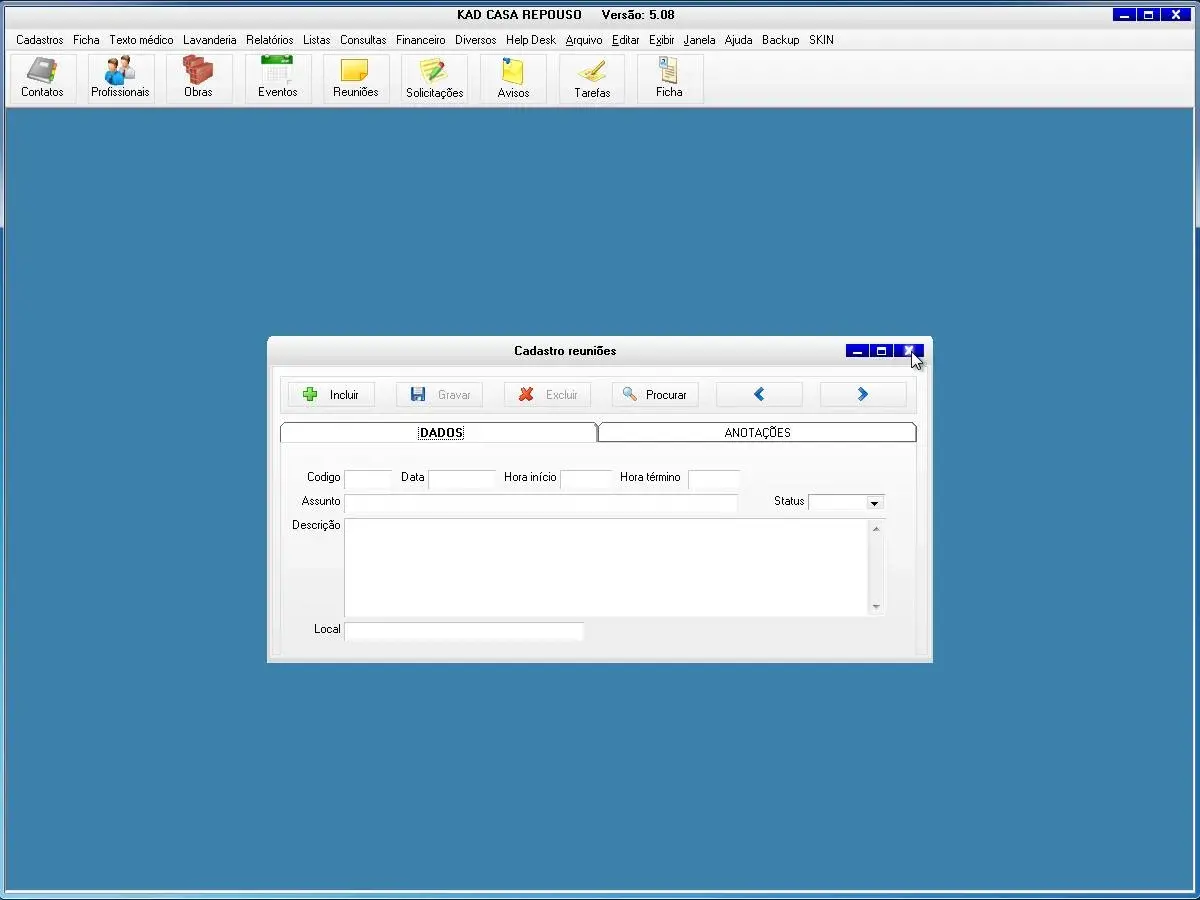Click the Descrição scrollbar down arrow
This screenshot has height=900, width=1200.
point(876,606)
